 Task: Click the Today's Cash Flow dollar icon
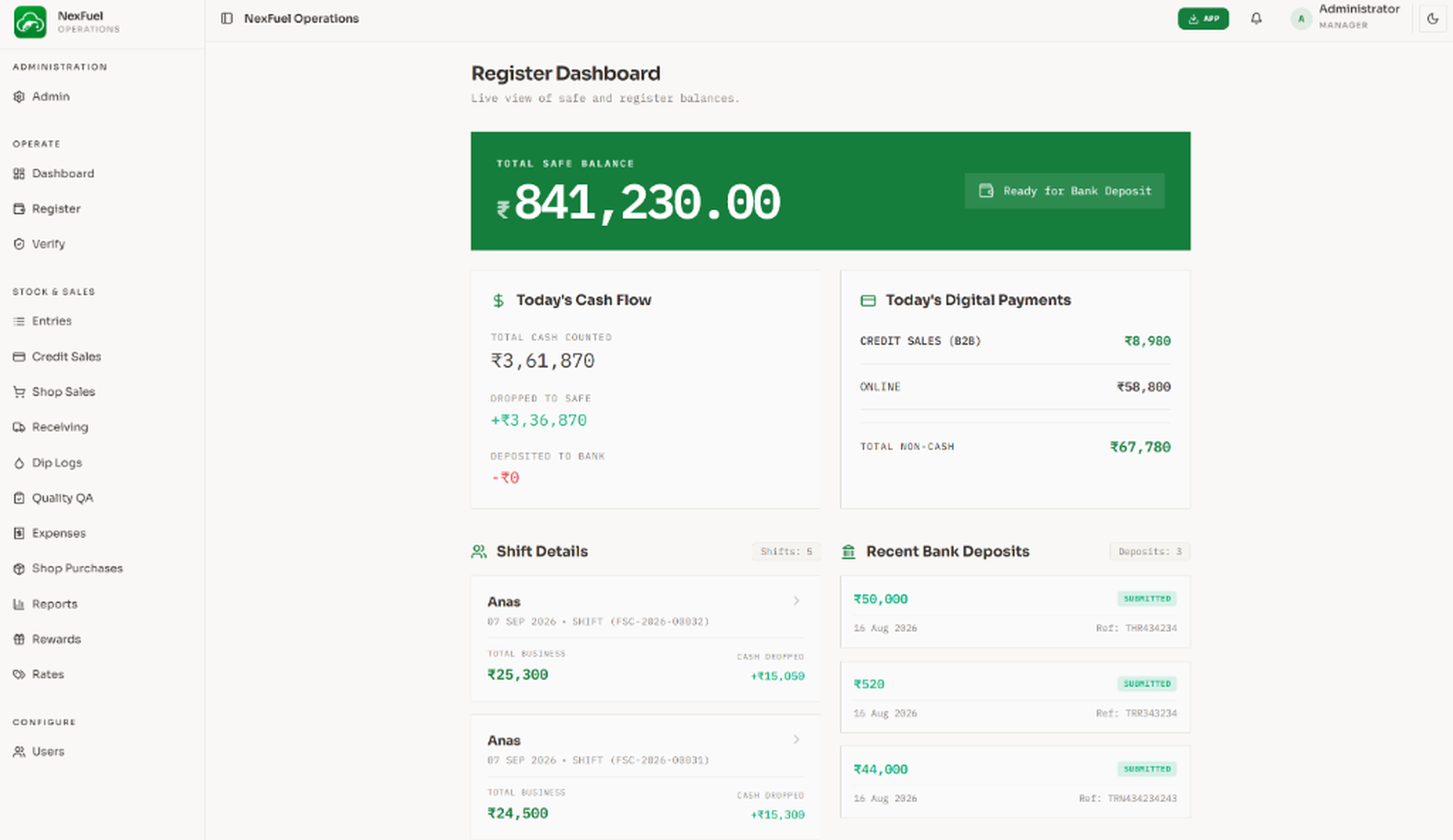(x=498, y=301)
